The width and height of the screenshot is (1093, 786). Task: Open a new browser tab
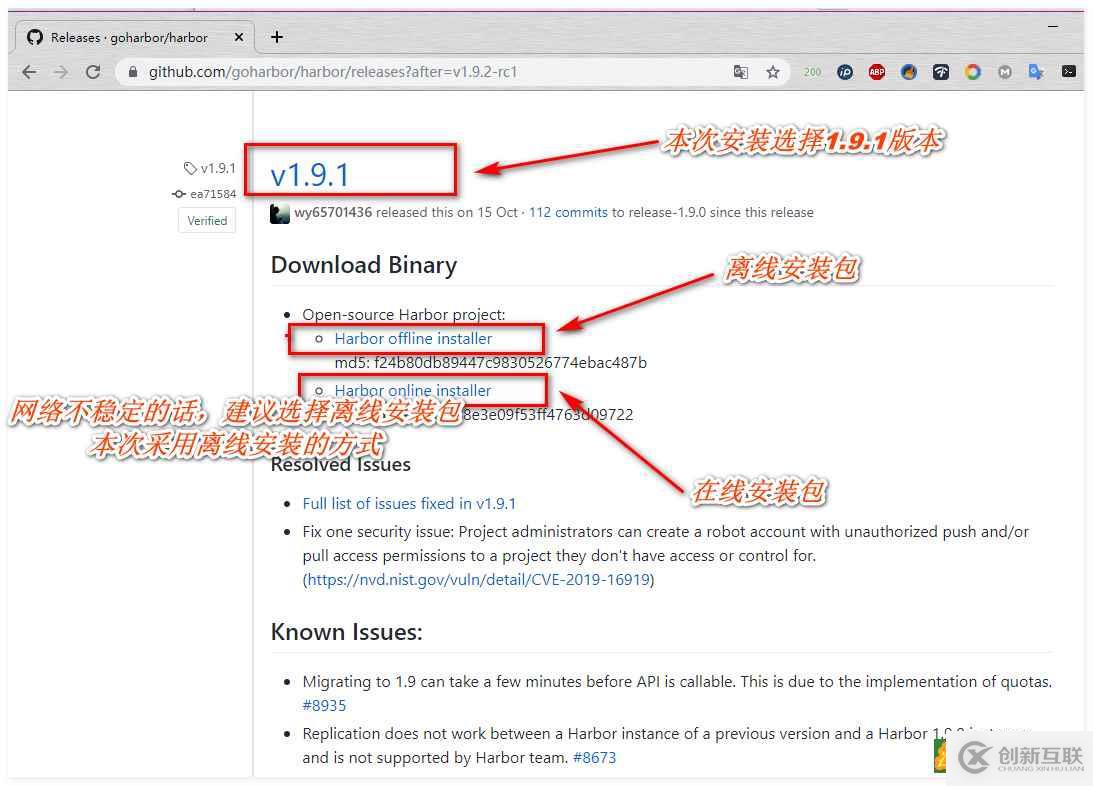[277, 37]
